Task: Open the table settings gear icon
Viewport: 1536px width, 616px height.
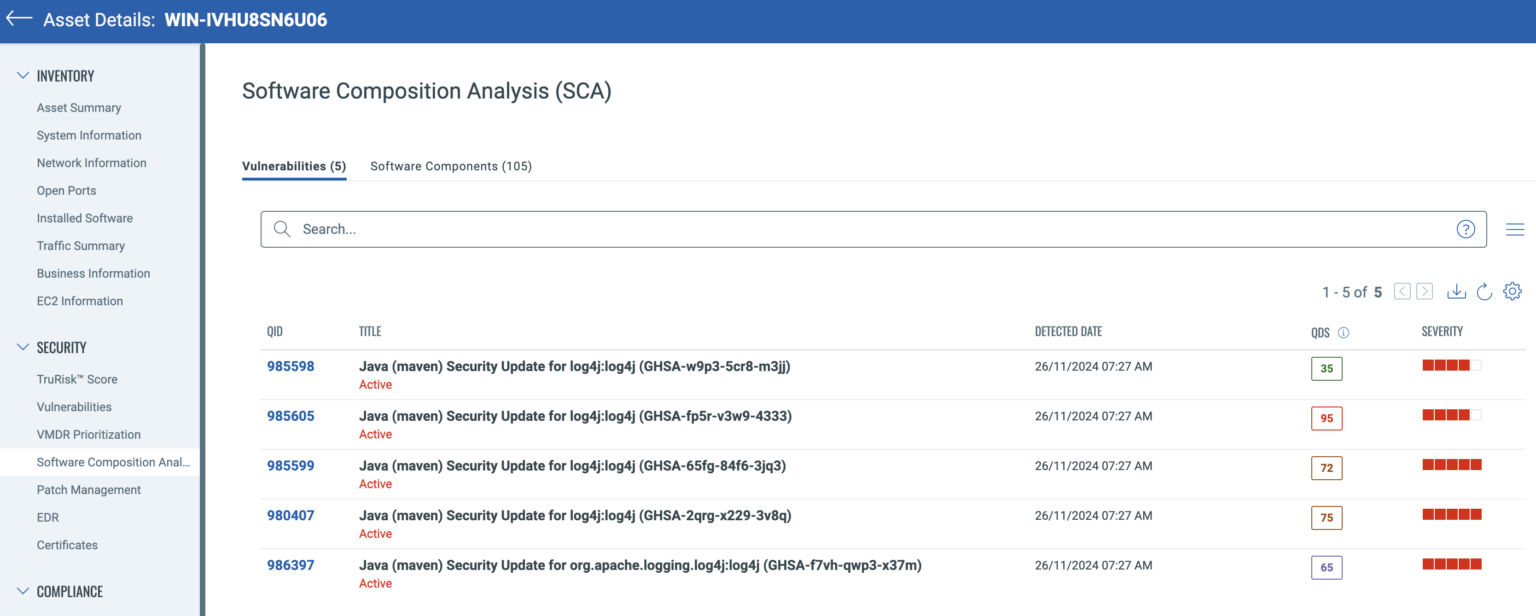Action: click(x=1512, y=291)
